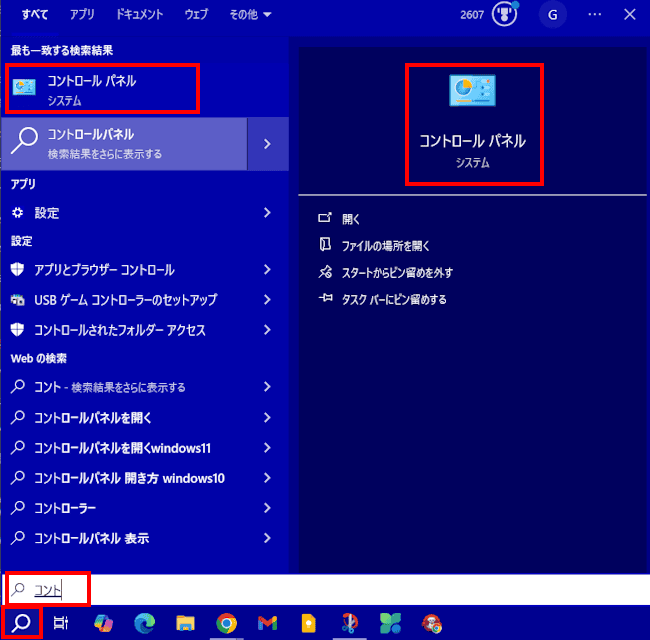Close the search panel with X

tap(630, 15)
